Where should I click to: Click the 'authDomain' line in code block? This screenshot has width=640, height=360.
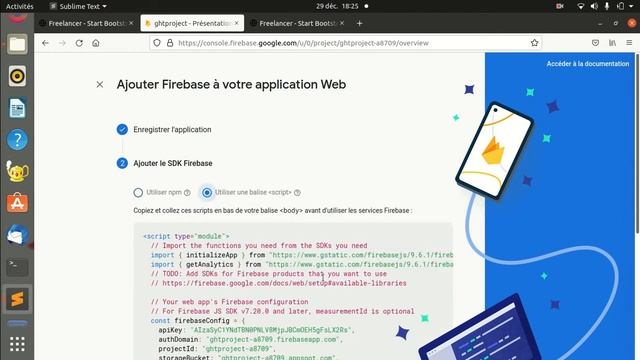click(x=251, y=340)
